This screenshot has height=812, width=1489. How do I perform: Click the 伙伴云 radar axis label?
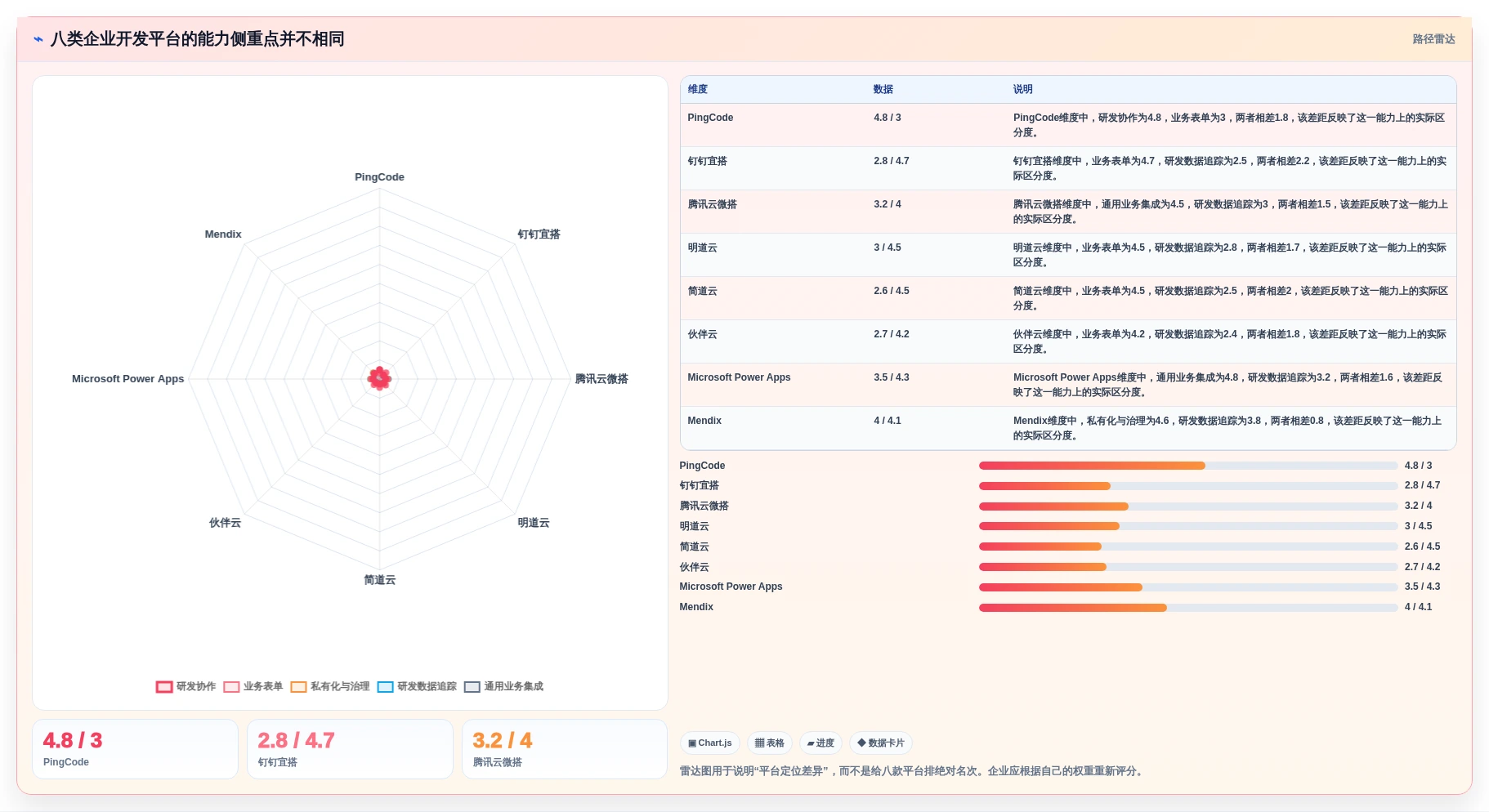coord(225,523)
